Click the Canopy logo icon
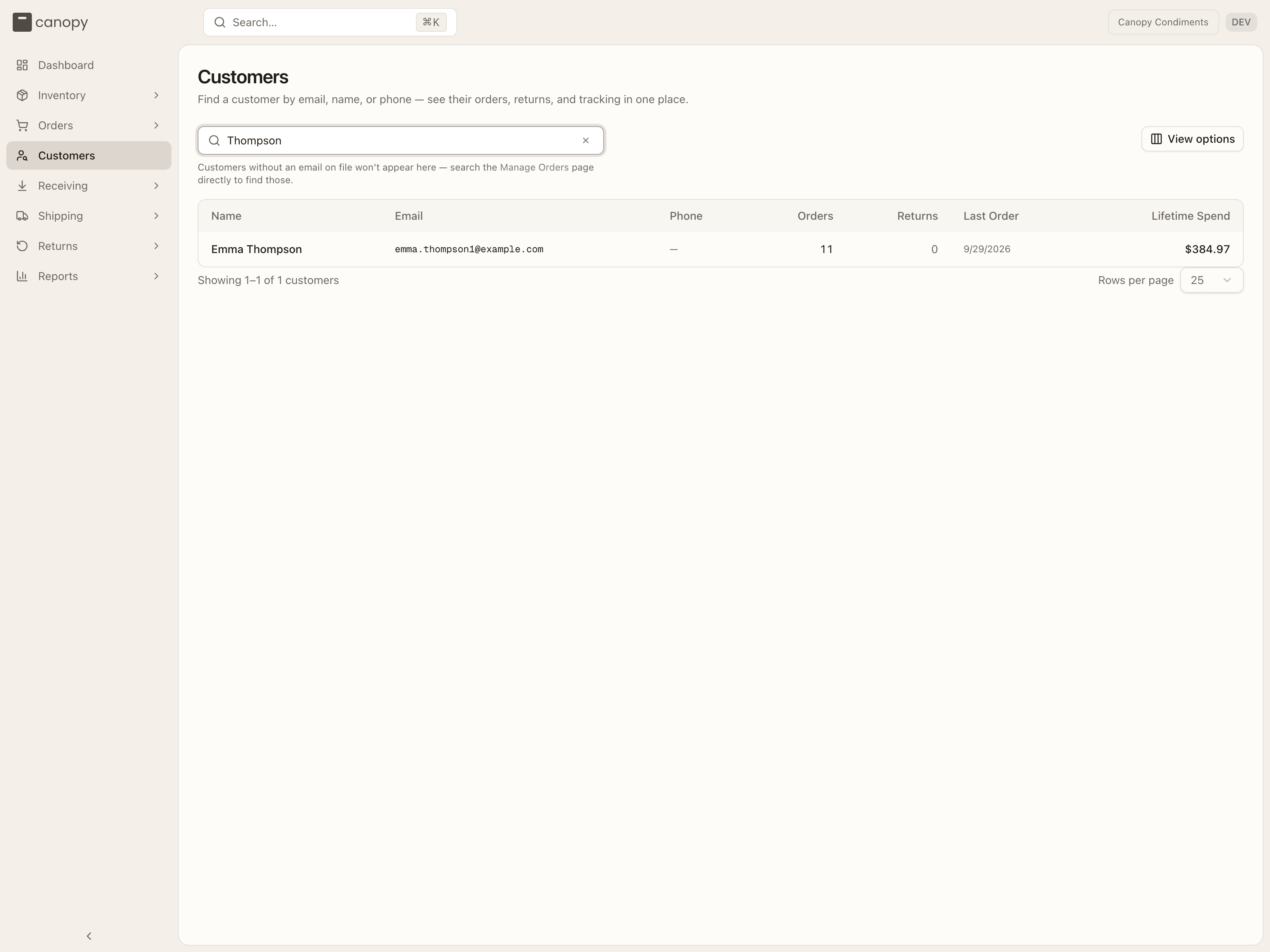1270x952 pixels. [x=22, y=22]
